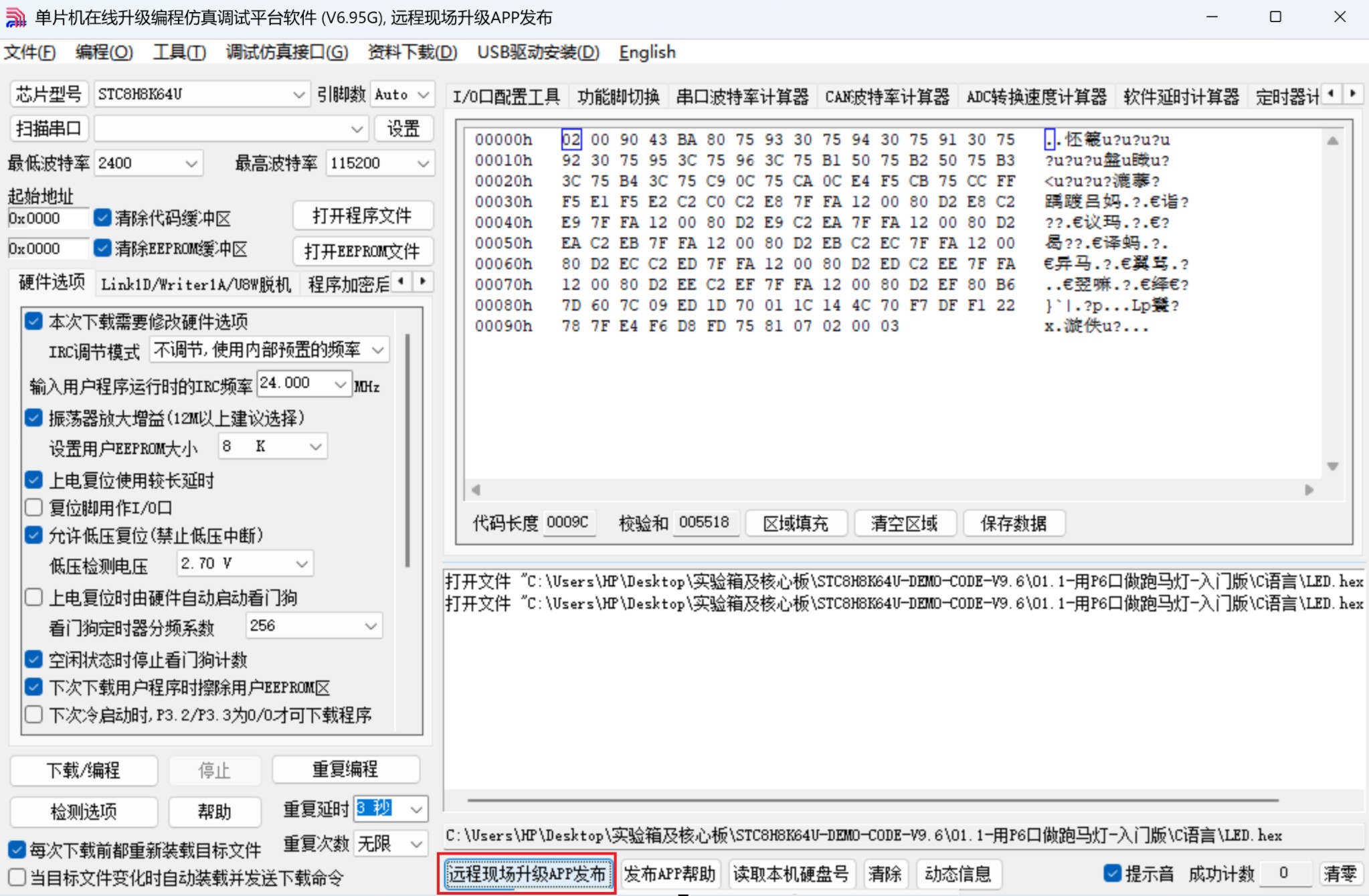
Task: Click hex viewer scroll right arrow
Action: click(x=1309, y=490)
